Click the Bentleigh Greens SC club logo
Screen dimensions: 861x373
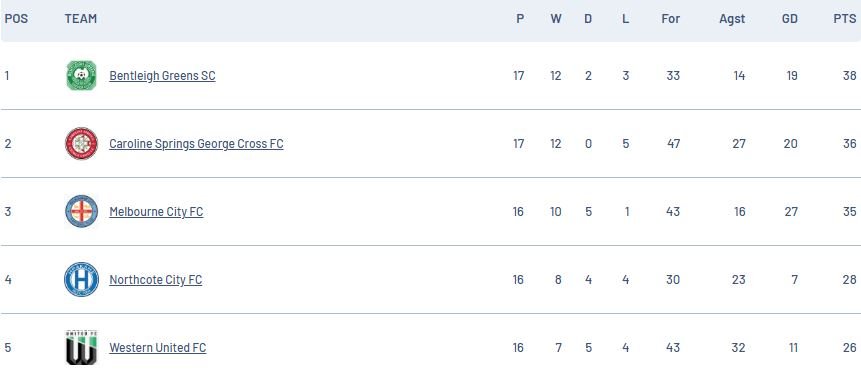pos(81,75)
